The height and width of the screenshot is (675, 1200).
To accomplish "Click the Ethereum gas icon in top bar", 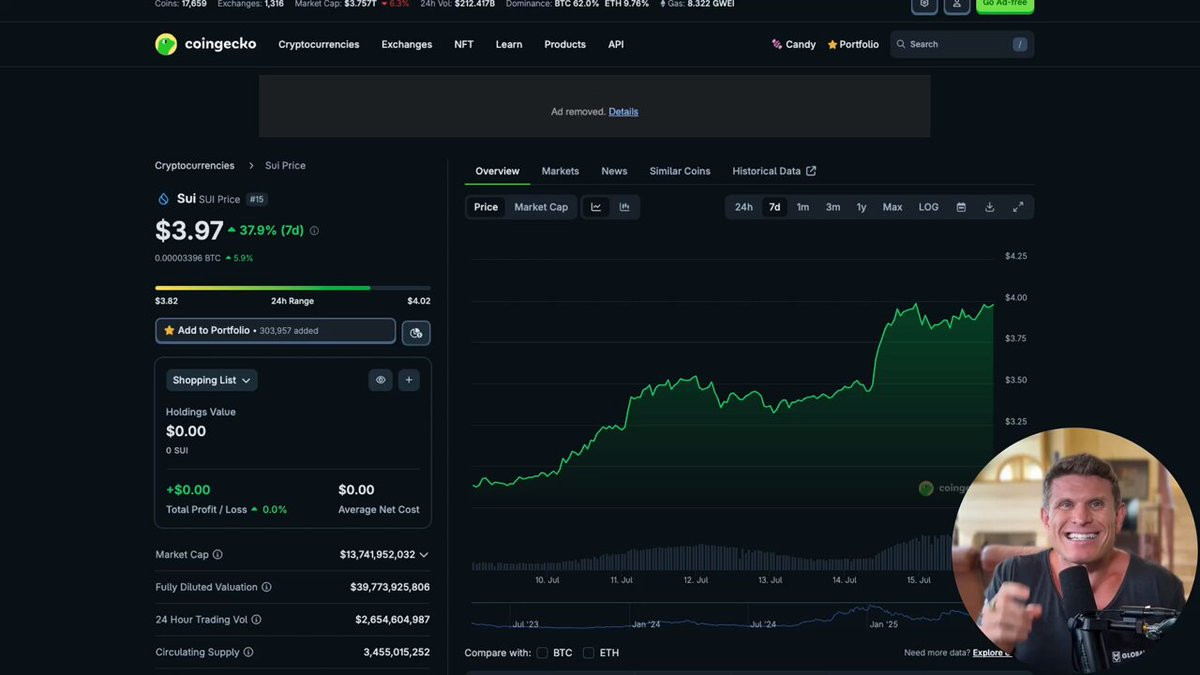I will [x=663, y=4].
